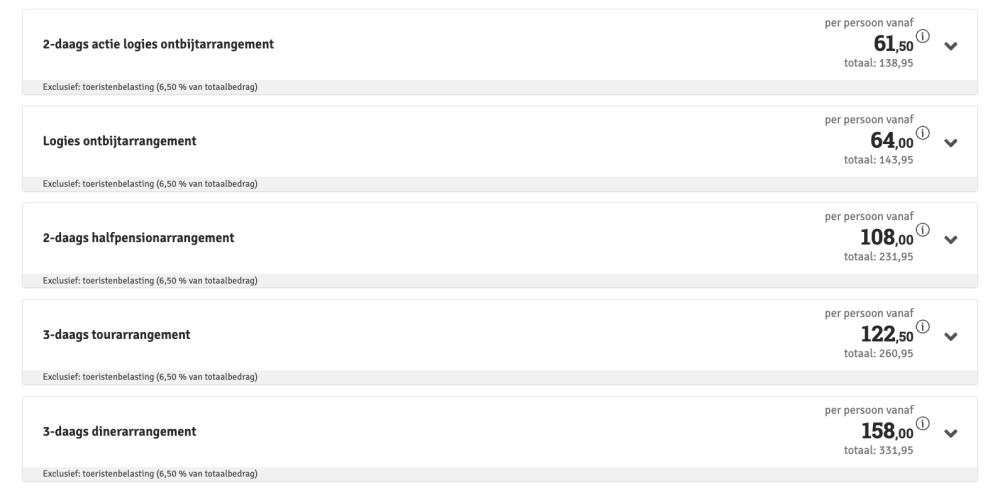Click info icon next to 122,50 price
1000x498 pixels.
pyautogui.click(x=922, y=327)
